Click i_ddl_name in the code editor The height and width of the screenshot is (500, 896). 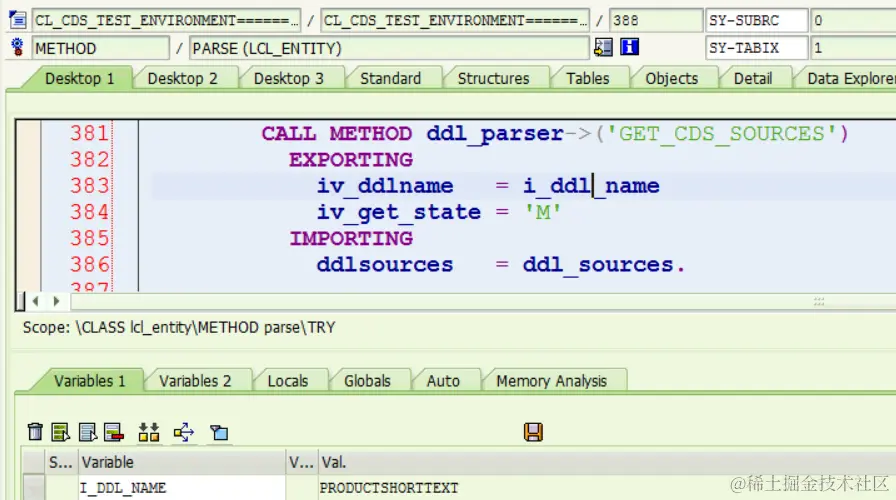pyautogui.click(x=591, y=186)
